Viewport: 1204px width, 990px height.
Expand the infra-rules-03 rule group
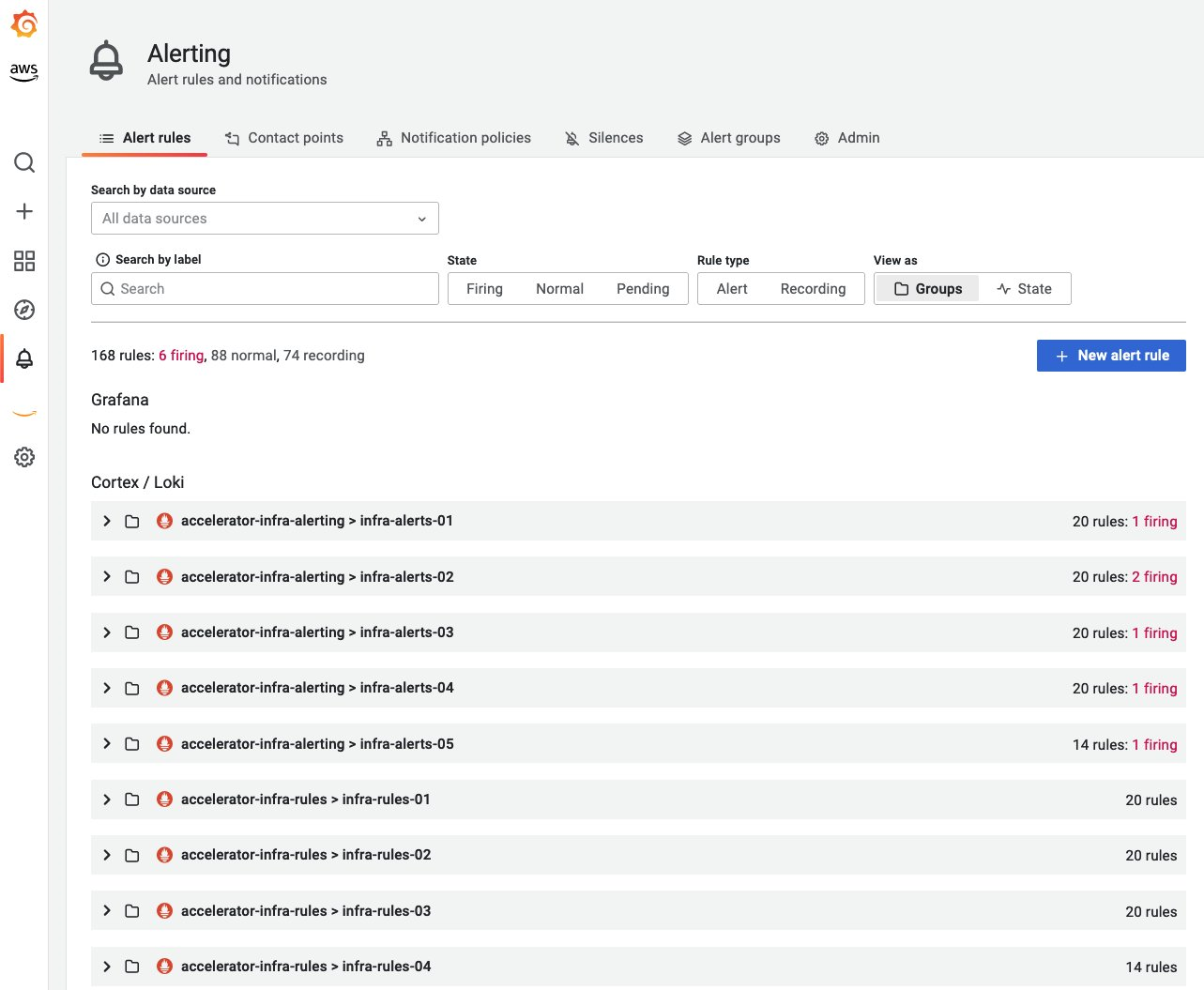tap(106, 910)
